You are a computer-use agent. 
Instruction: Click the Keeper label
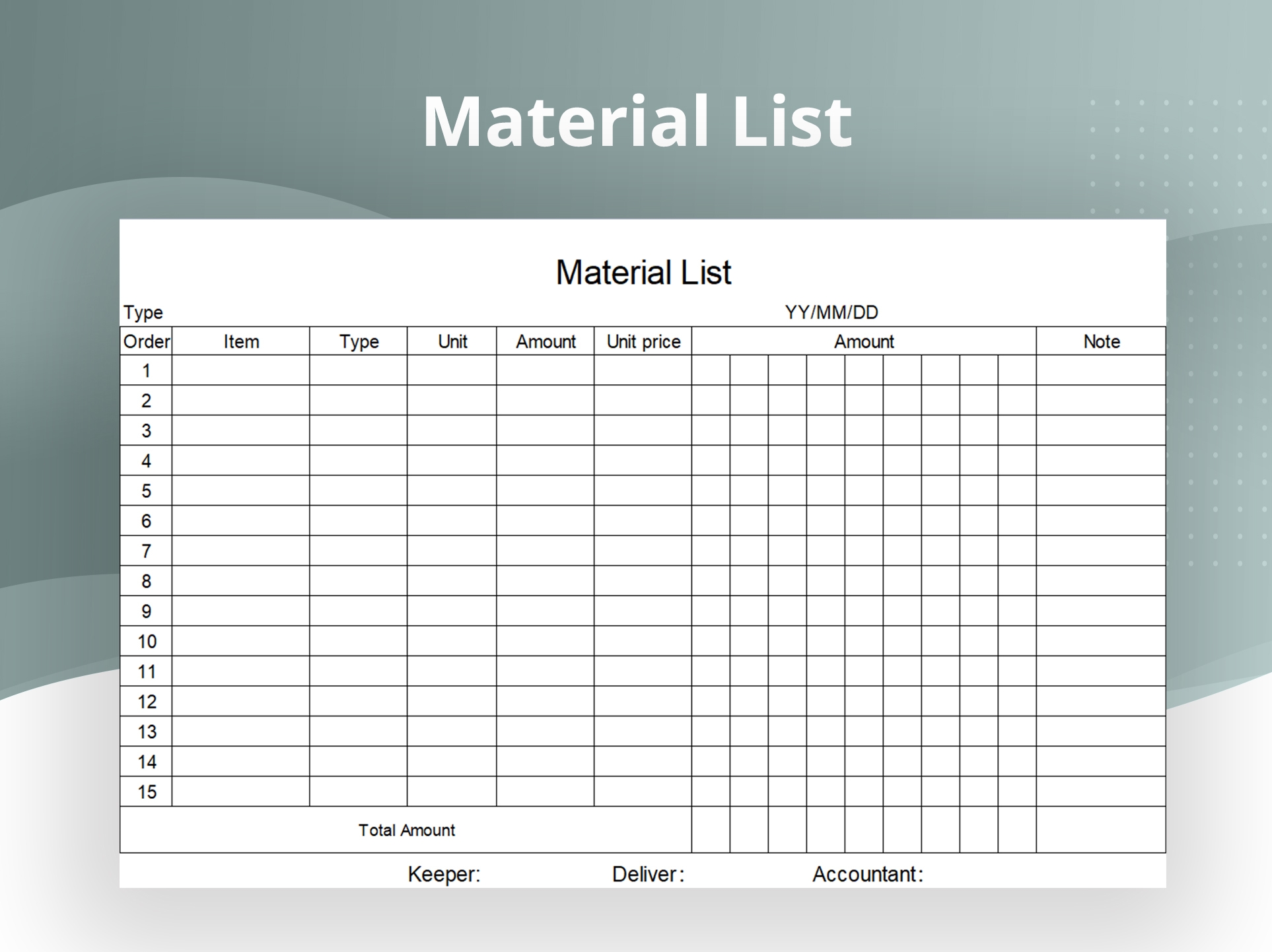tap(444, 874)
